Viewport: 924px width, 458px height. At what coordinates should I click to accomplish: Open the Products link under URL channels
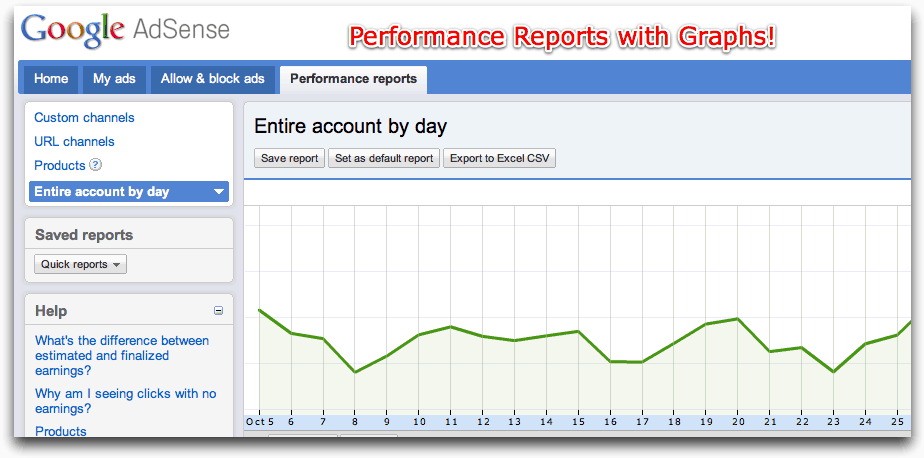point(60,166)
